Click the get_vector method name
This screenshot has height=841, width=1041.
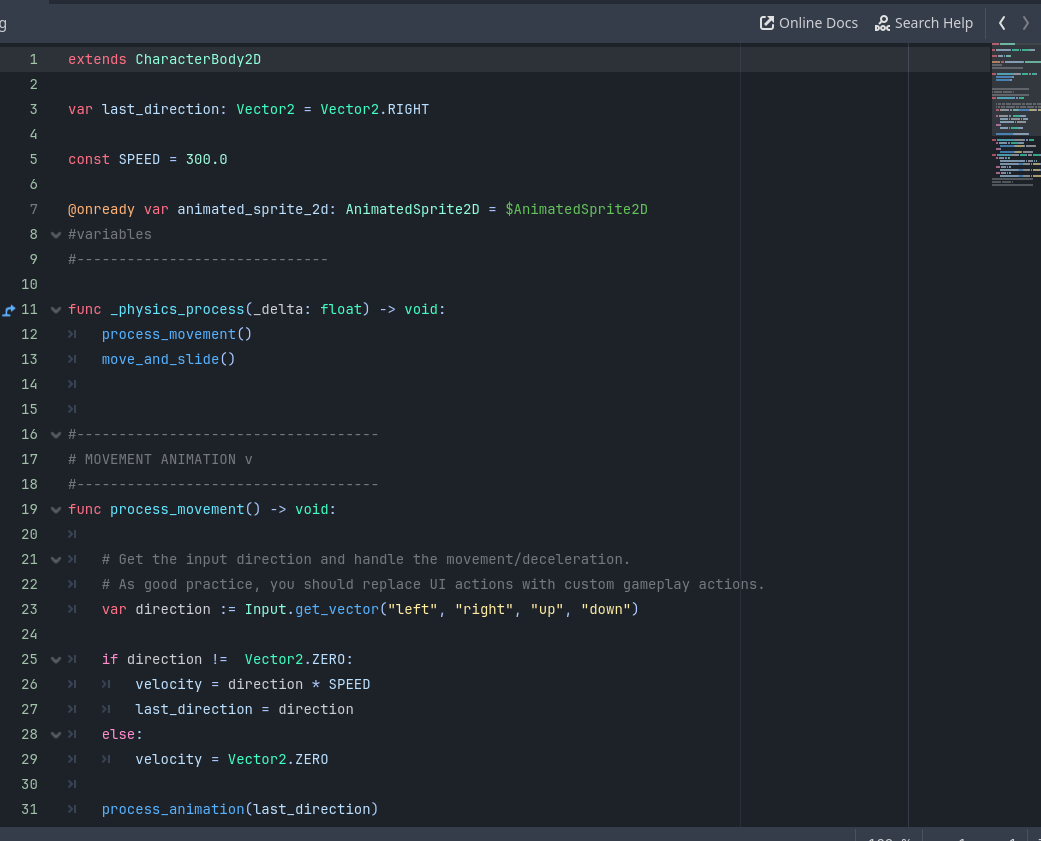point(337,609)
